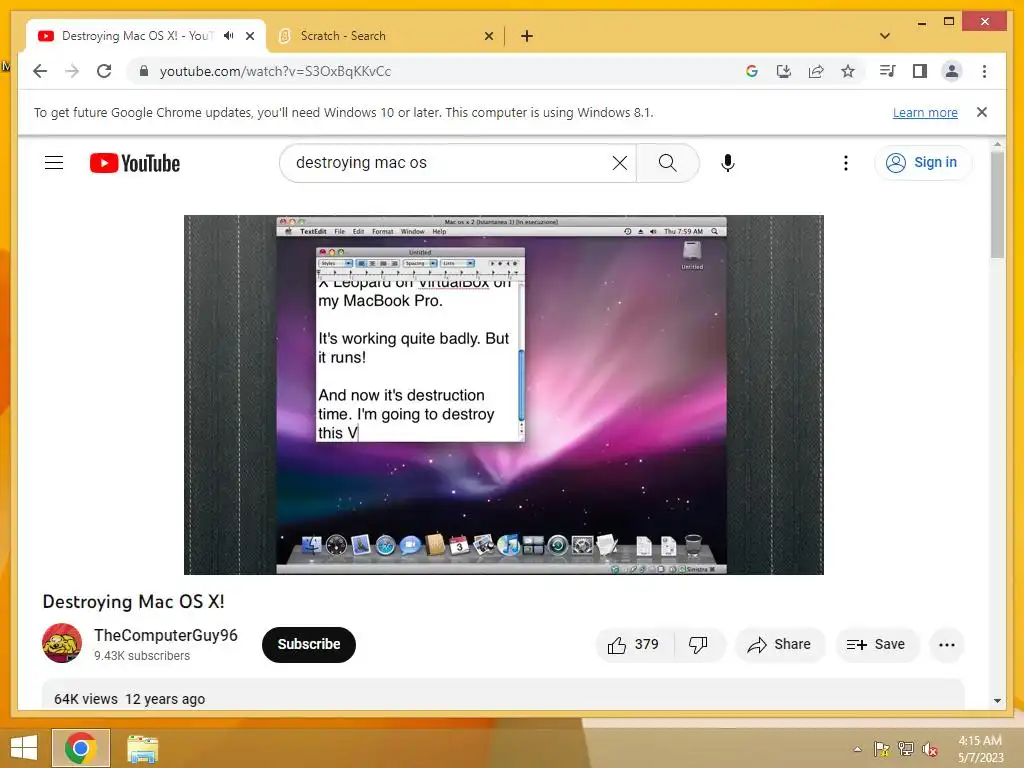Click the page vertical scrollbar thumb
The width and height of the screenshot is (1024, 768).
pyautogui.click(x=997, y=206)
